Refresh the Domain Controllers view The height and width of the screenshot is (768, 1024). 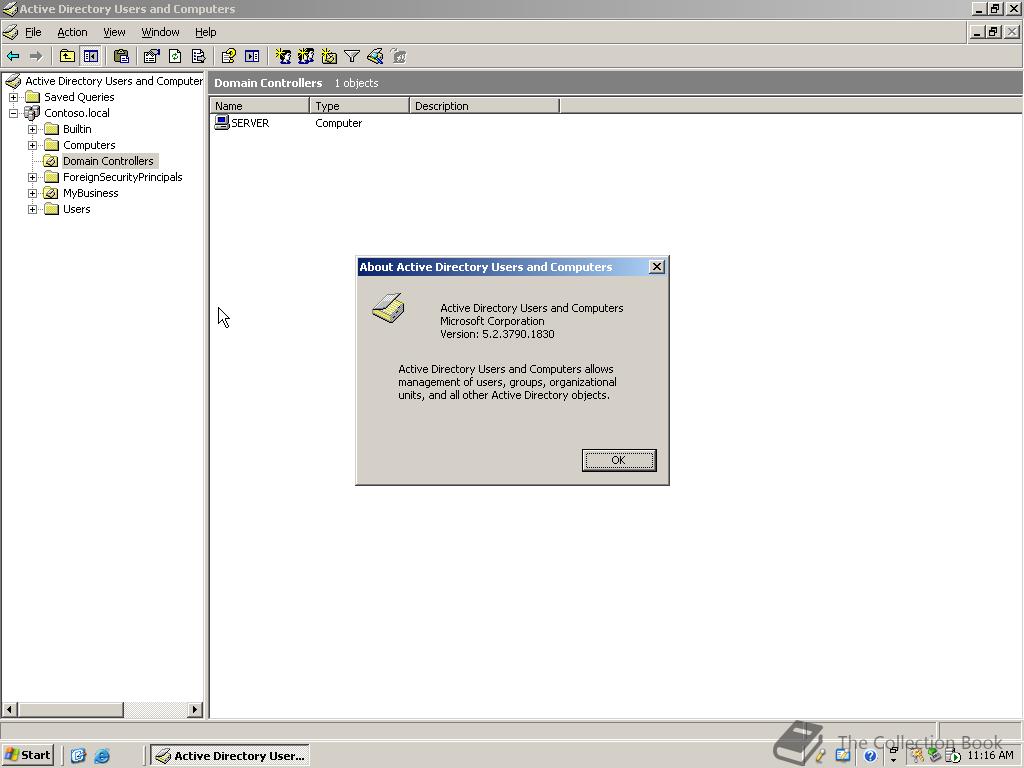tap(175, 57)
